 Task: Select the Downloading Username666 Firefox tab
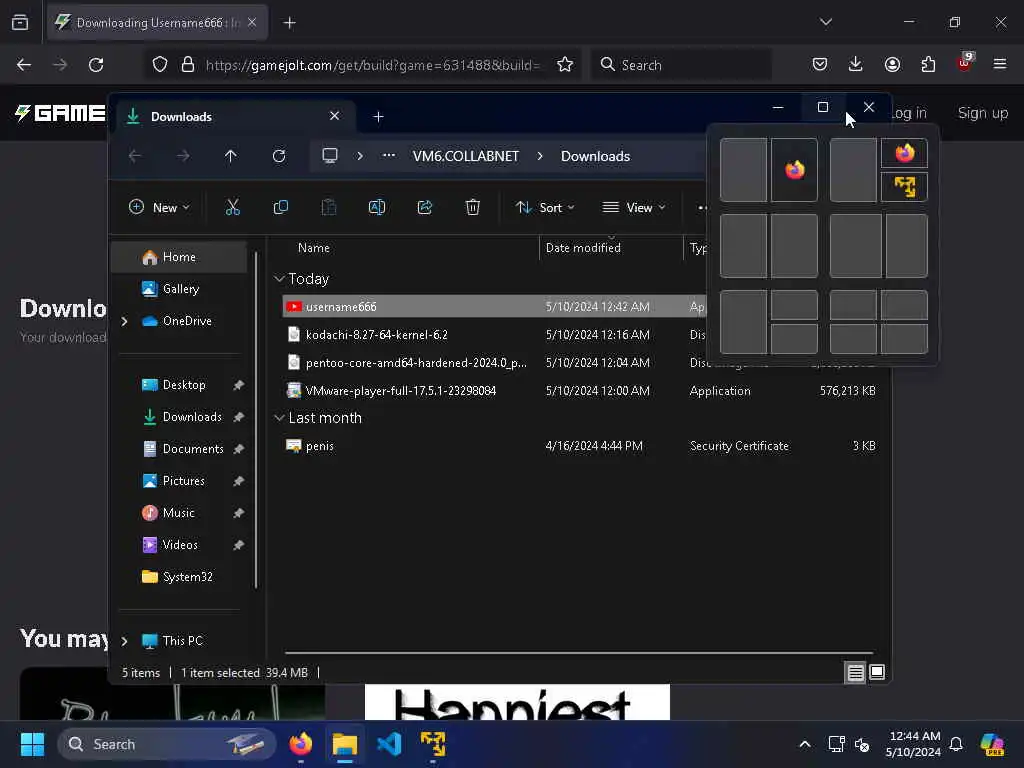tap(158, 23)
